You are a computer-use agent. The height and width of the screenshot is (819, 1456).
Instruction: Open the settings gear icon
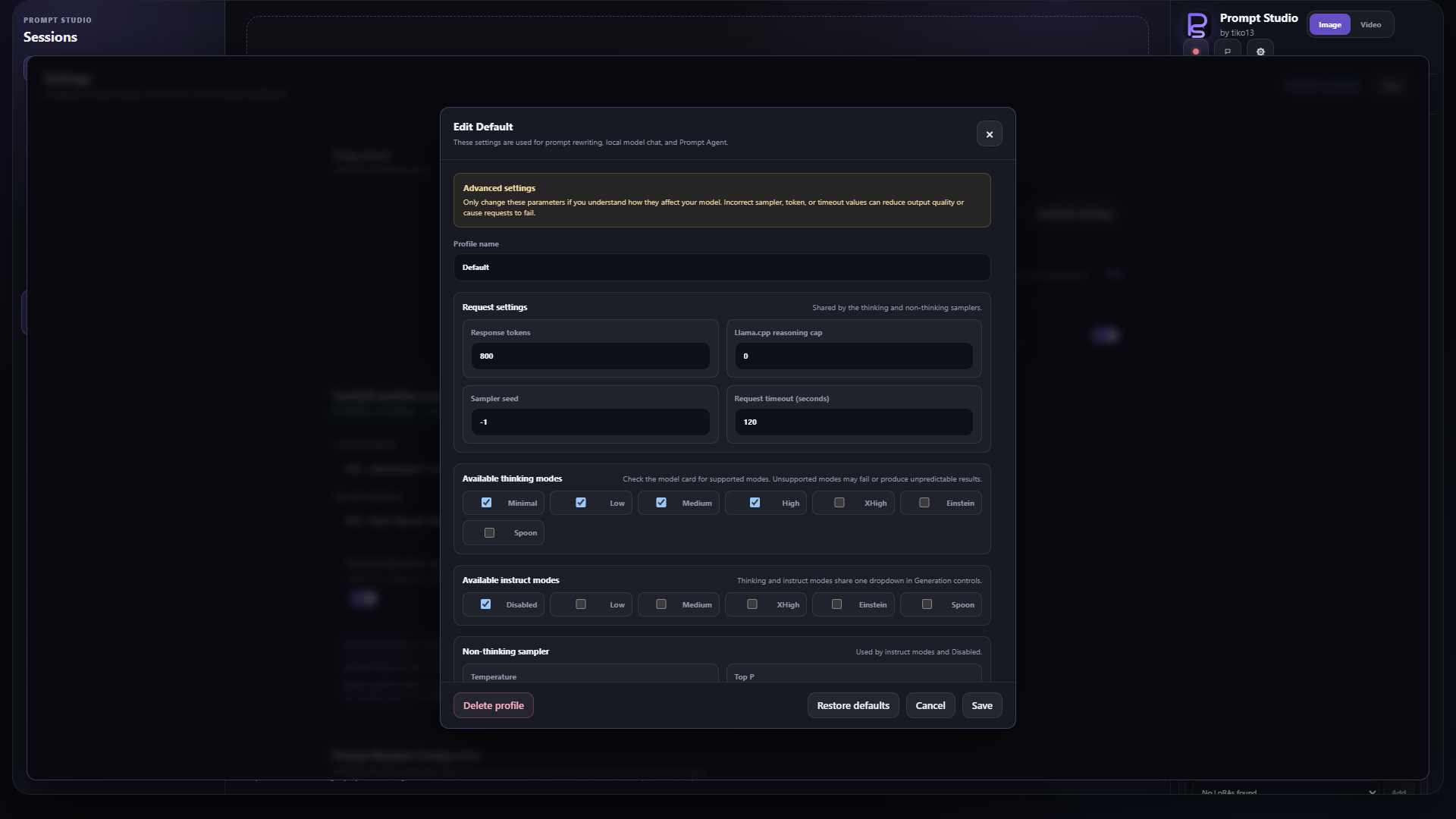pyautogui.click(x=1260, y=52)
